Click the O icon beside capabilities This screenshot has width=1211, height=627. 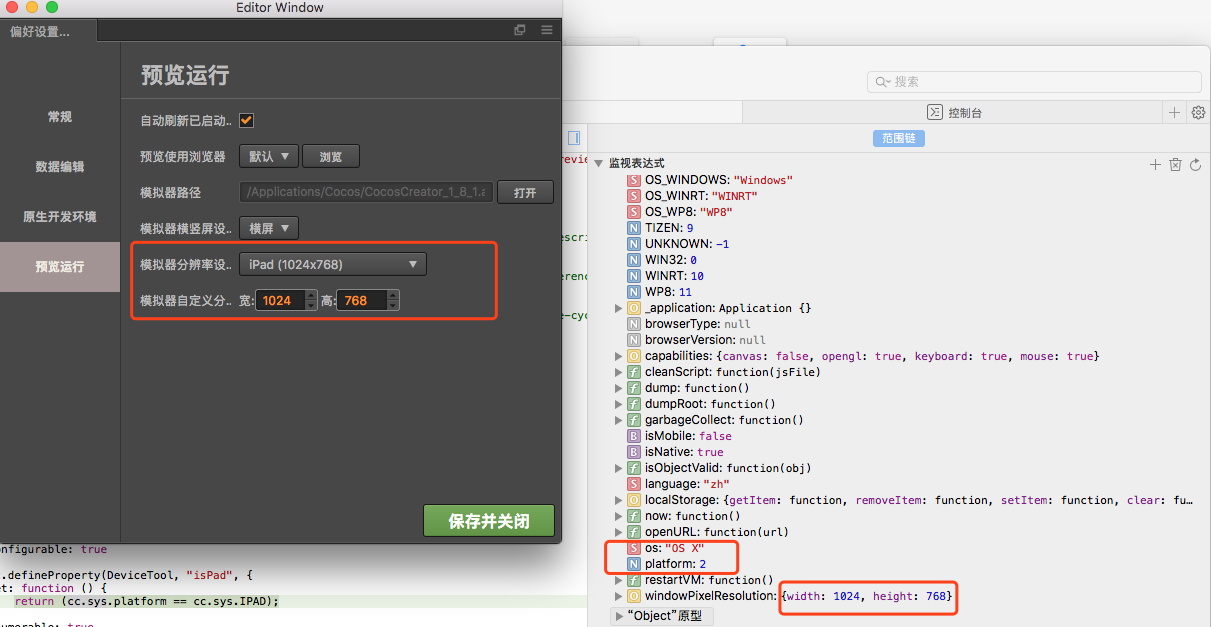click(x=634, y=356)
